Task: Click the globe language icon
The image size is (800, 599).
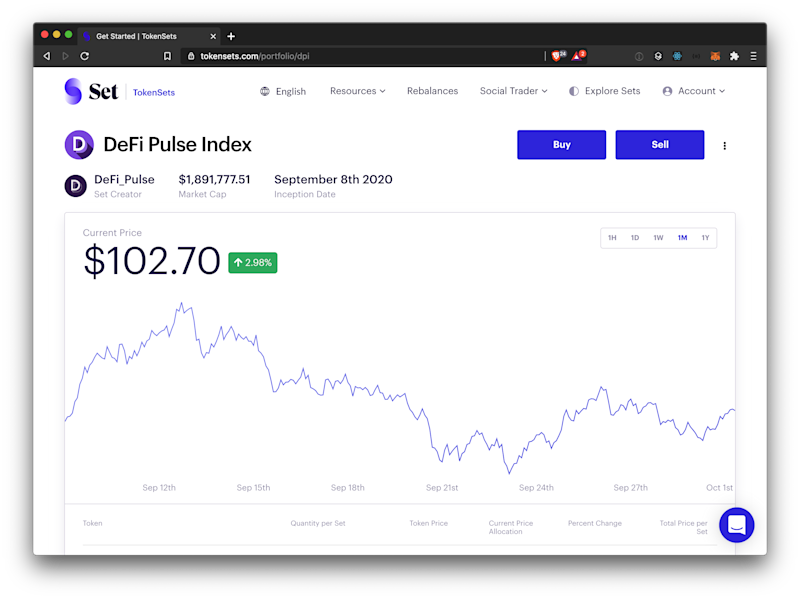Action: pyautogui.click(x=265, y=91)
